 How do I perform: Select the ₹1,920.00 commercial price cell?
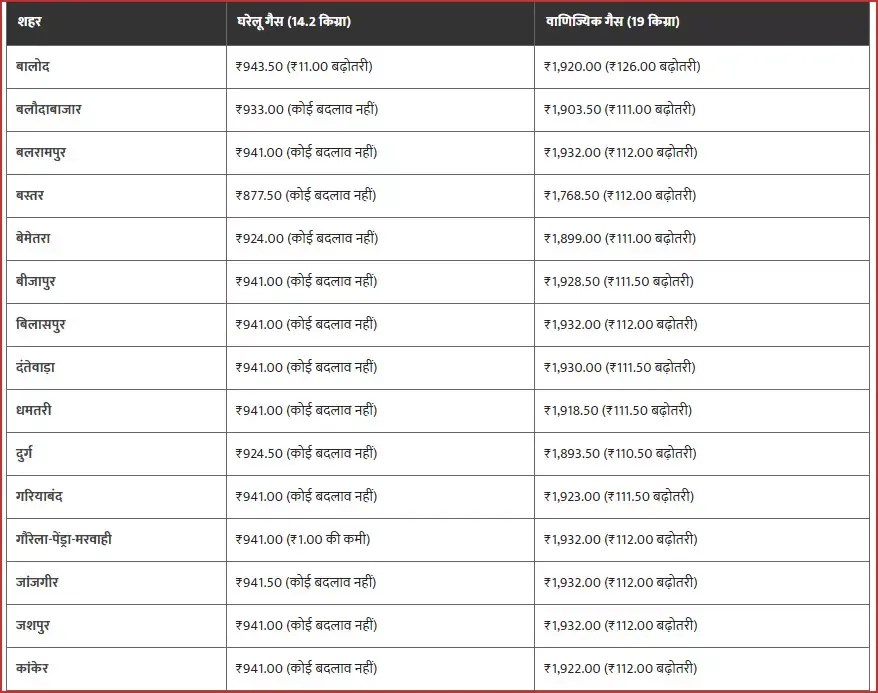coord(621,66)
